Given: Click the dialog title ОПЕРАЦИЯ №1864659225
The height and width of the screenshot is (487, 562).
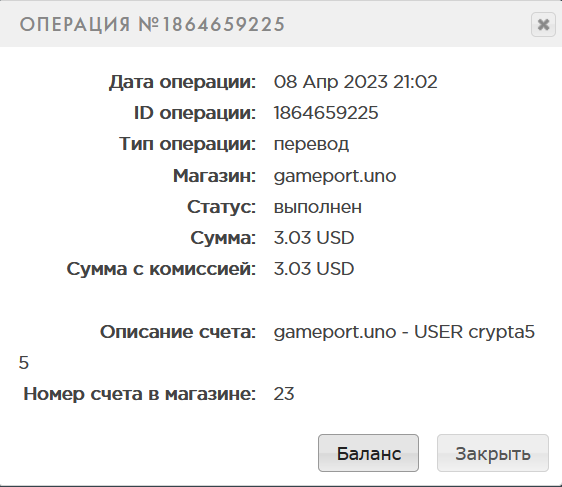Looking at the screenshot, I should (152, 25).
